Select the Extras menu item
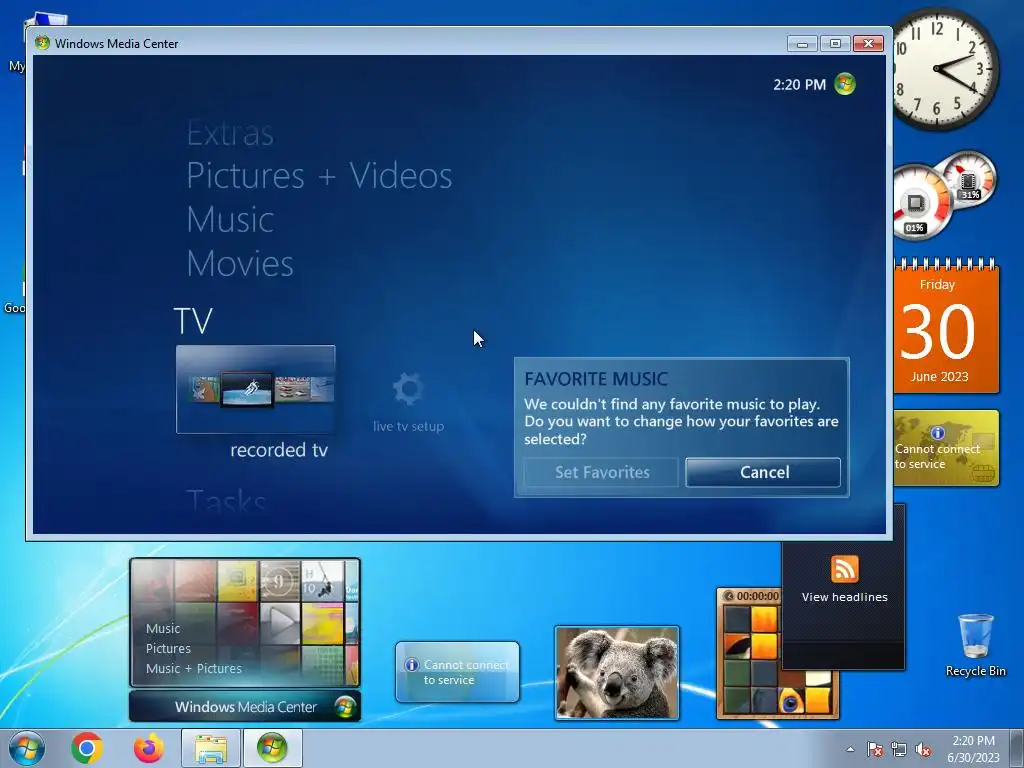 click(230, 133)
